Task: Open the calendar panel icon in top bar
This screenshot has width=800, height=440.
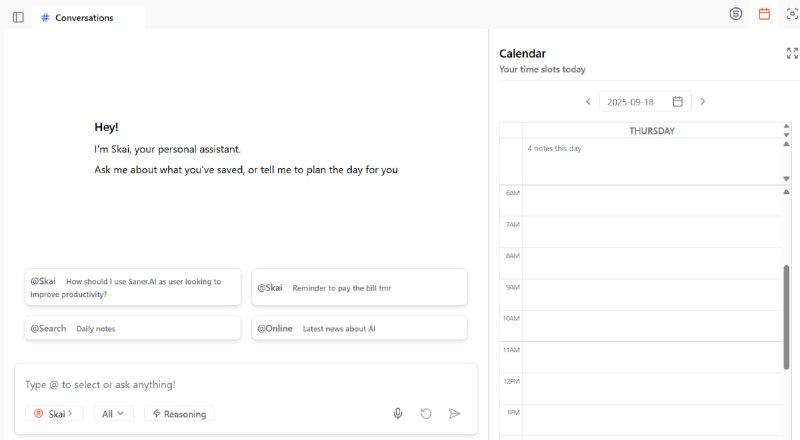Action: pyautogui.click(x=764, y=14)
